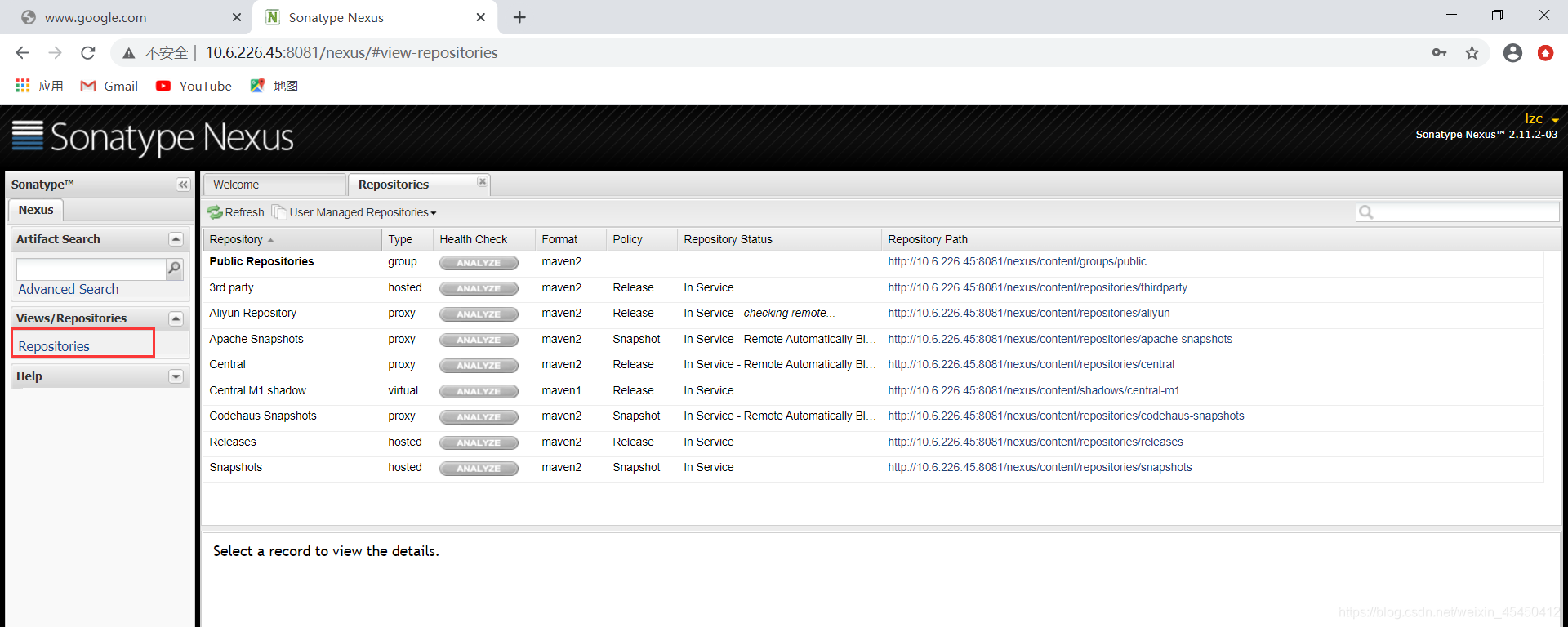Viewport: 1568px width, 627px height.
Task: Open the aliyun repository URL
Action: (x=1028, y=313)
